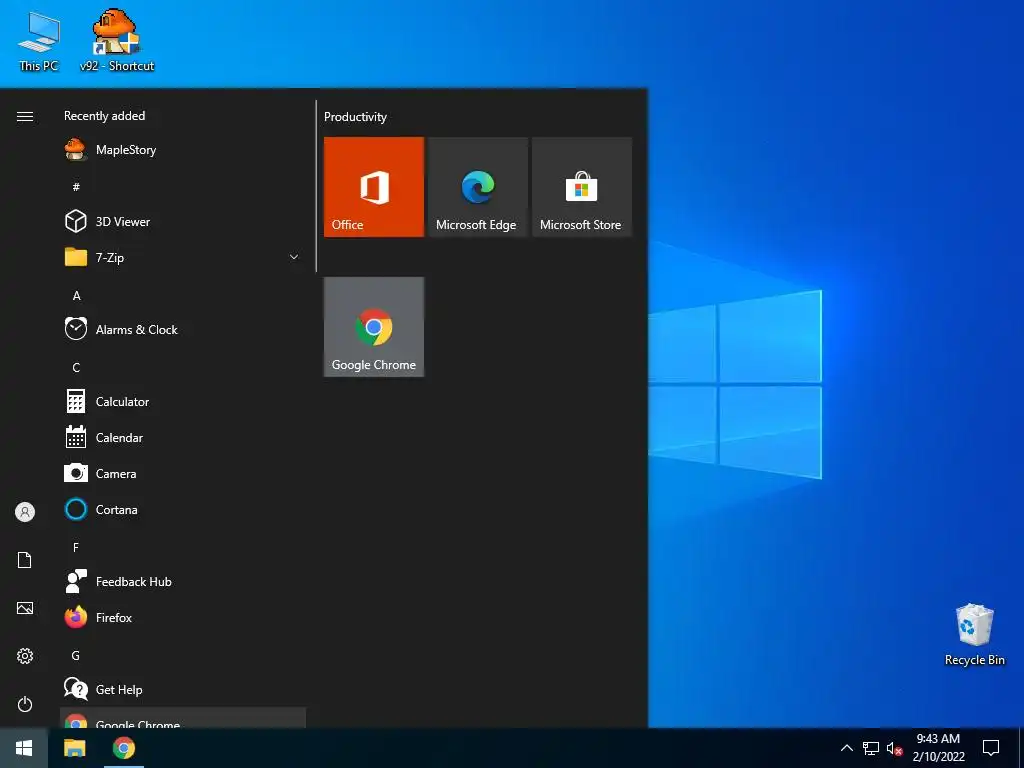The width and height of the screenshot is (1024, 768).
Task: Click the 'F' letter header
Action: (76, 547)
